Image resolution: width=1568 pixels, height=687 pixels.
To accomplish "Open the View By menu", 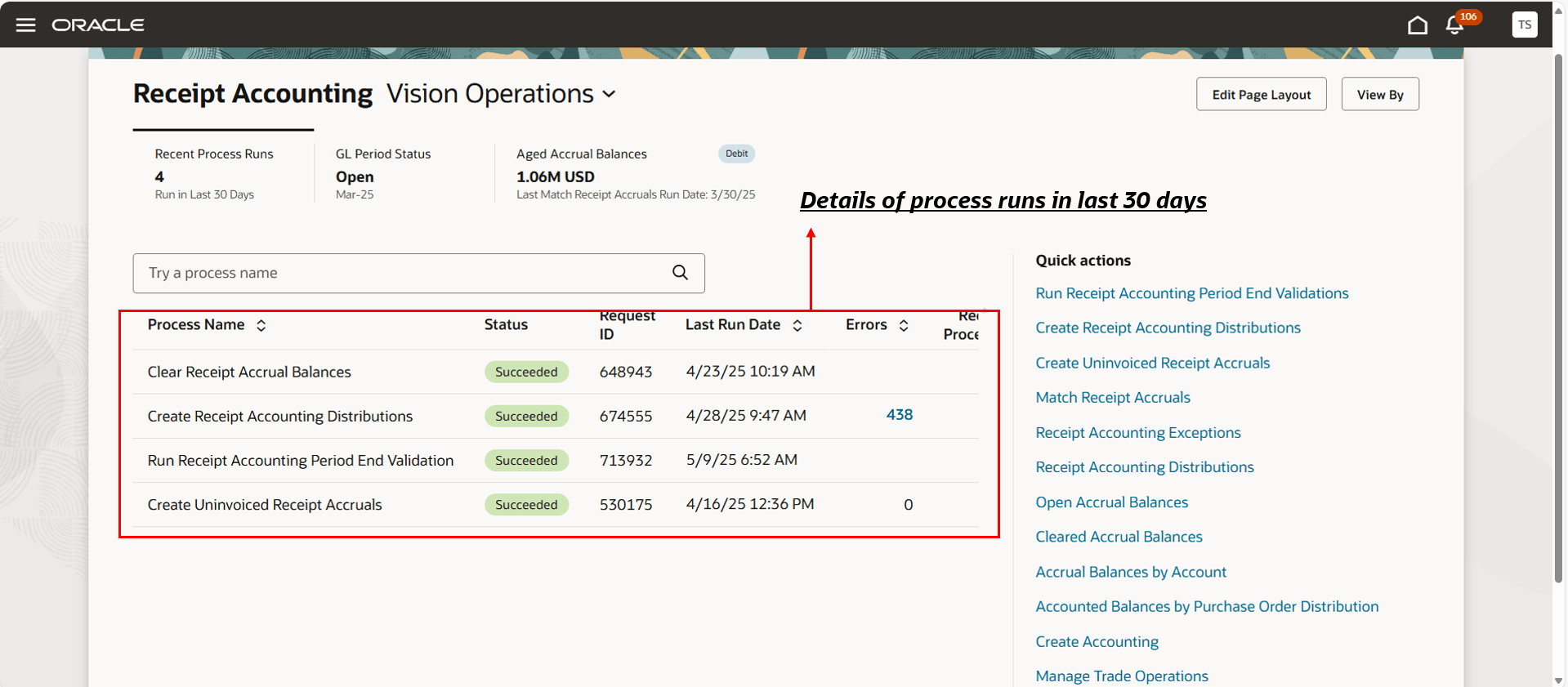I will (1380, 94).
